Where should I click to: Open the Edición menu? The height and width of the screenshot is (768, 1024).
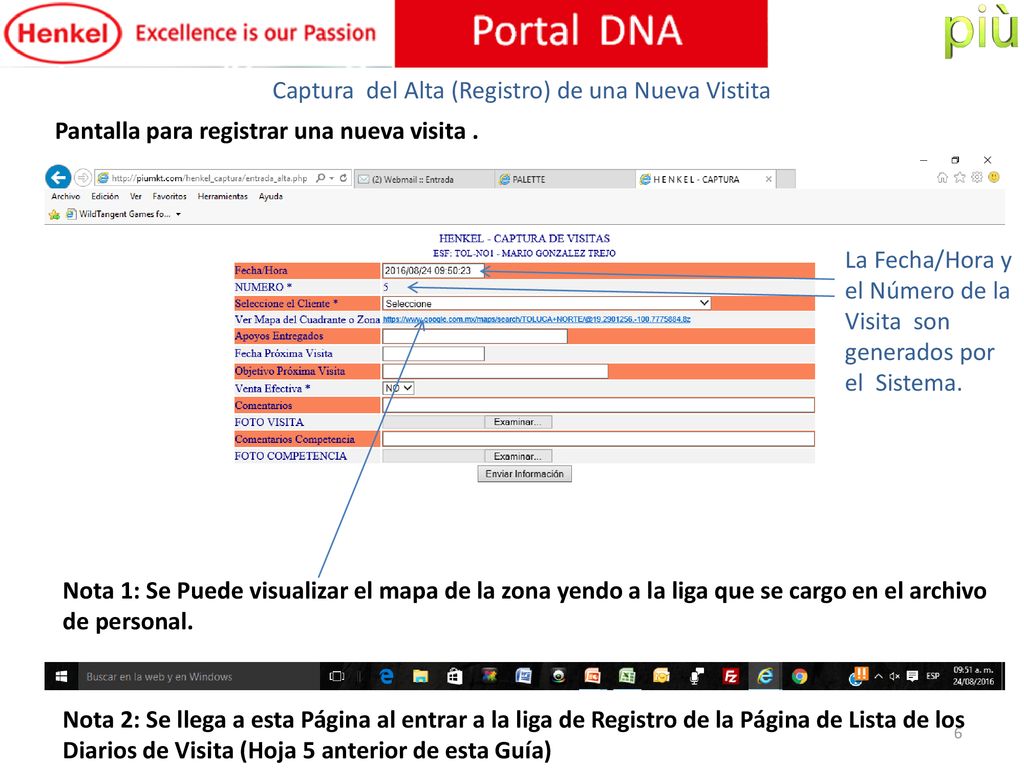[x=104, y=197]
